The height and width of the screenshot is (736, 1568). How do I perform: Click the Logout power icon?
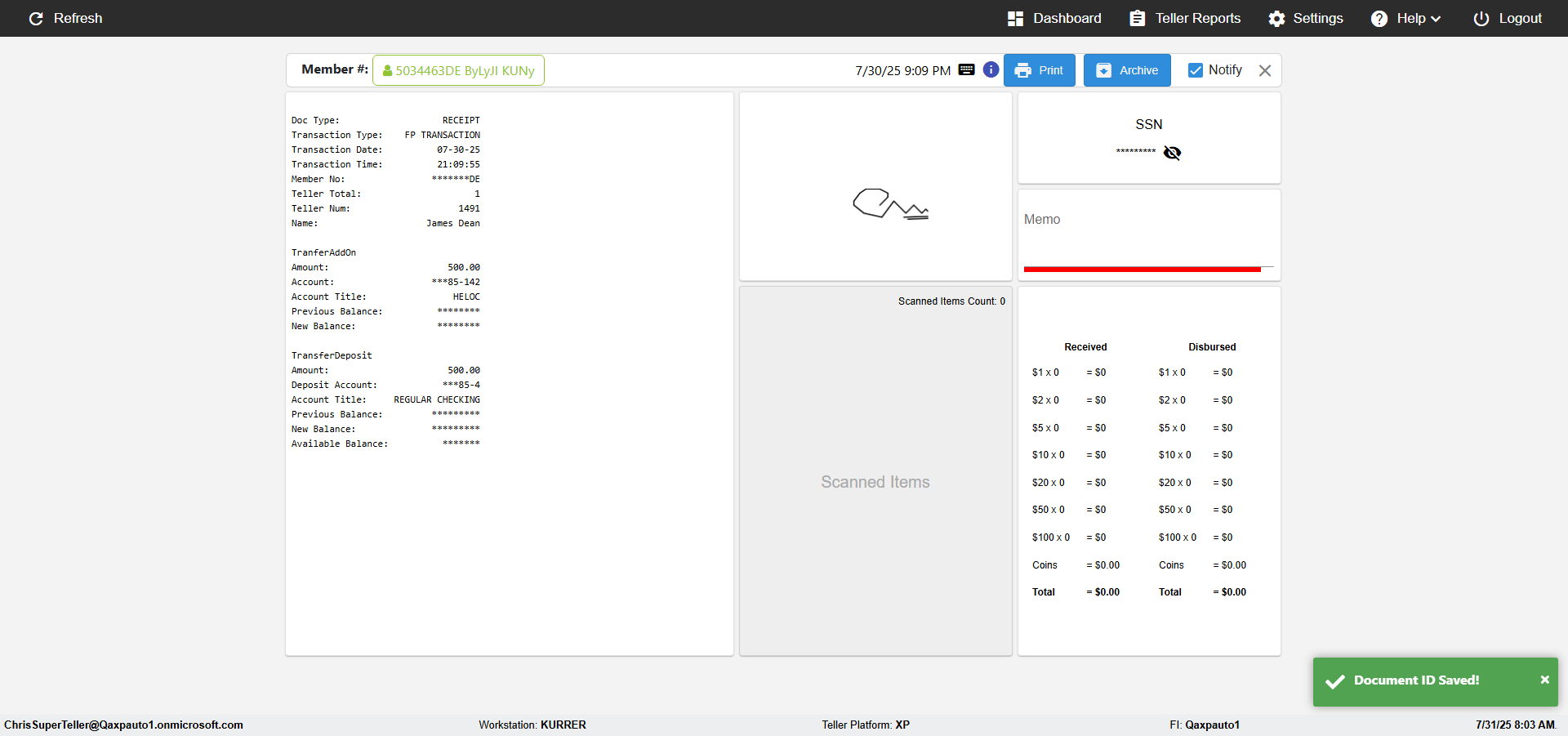[x=1481, y=19]
